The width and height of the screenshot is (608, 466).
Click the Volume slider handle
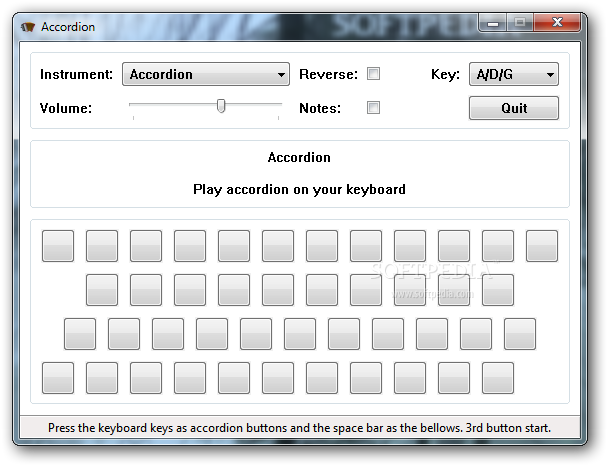[x=221, y=105]
